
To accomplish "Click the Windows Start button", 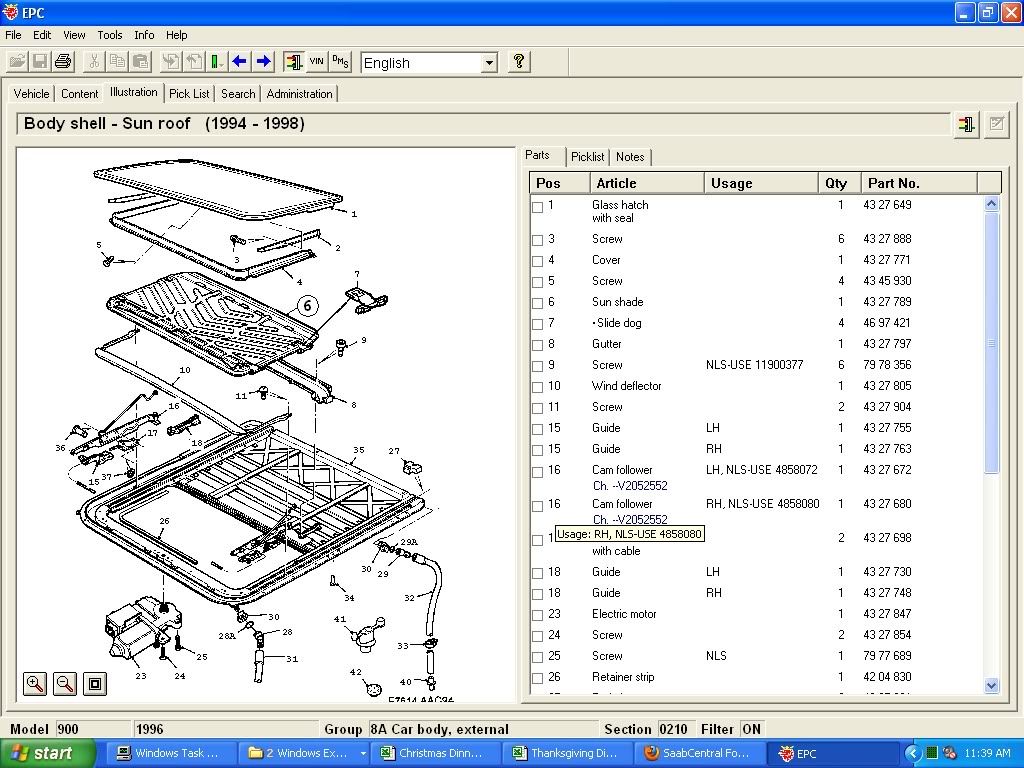I will (47, 754).
